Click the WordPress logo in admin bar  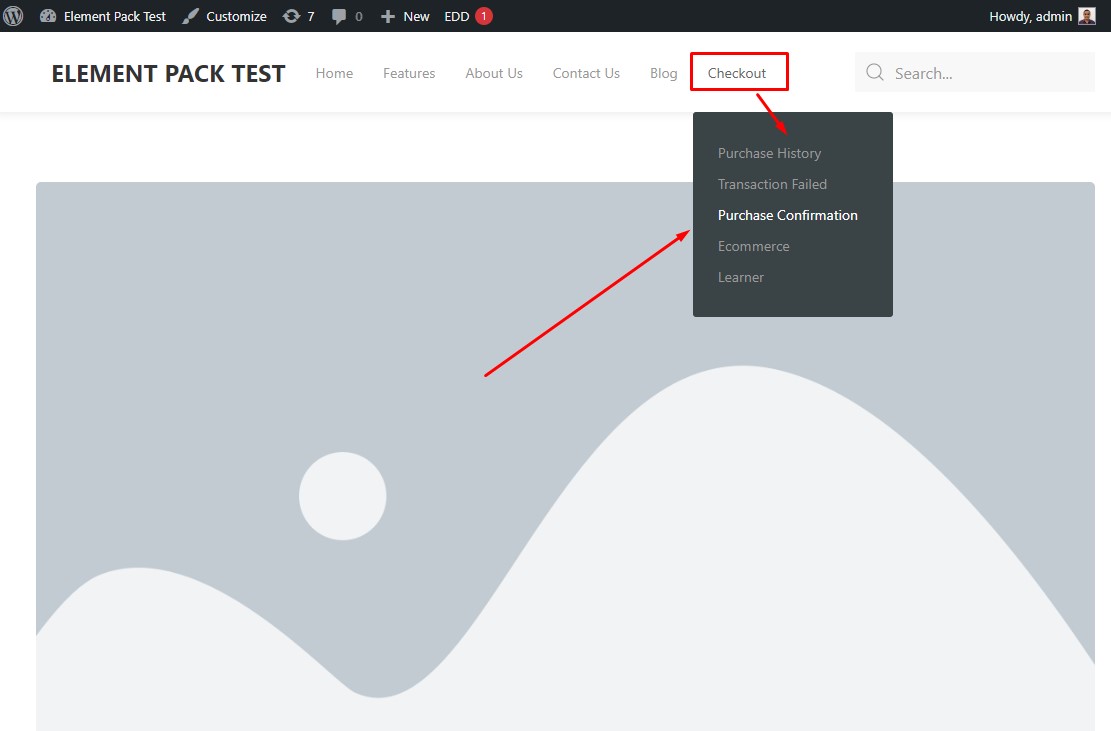point(13,15)
